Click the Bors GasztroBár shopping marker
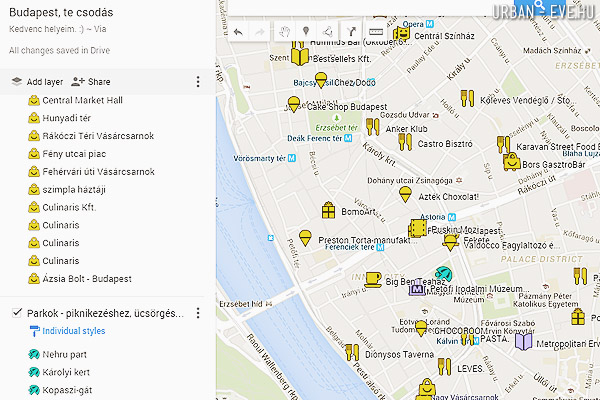 tap(512, 162)
